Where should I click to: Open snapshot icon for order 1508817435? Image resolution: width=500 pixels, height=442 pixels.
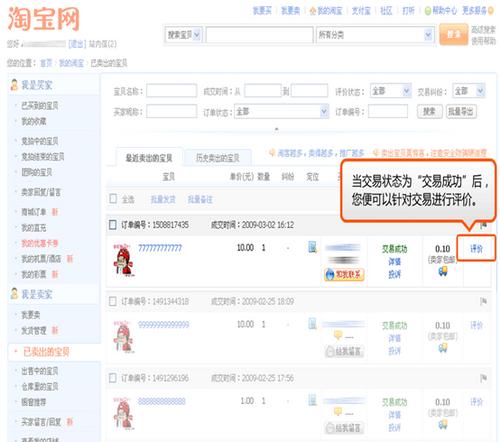(x=312, y=247)
